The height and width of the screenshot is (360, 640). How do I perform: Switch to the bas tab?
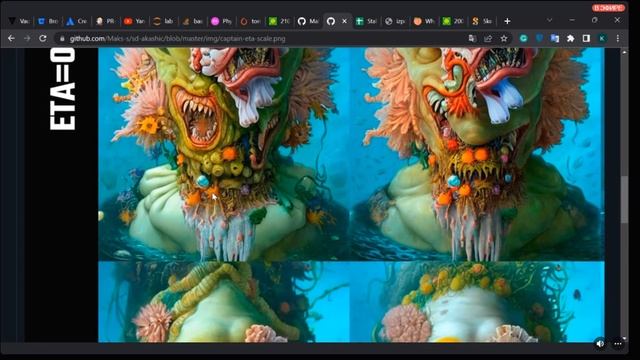(192, 21)
